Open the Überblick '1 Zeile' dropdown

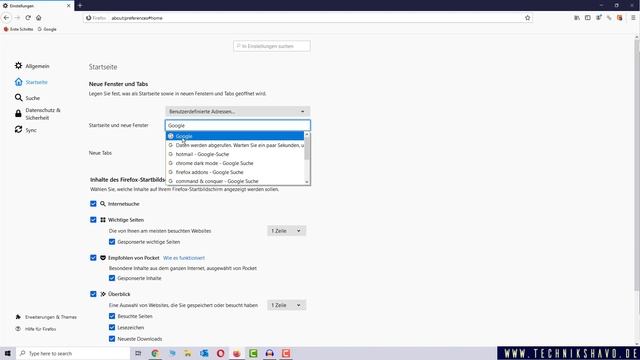pos(287,305)
